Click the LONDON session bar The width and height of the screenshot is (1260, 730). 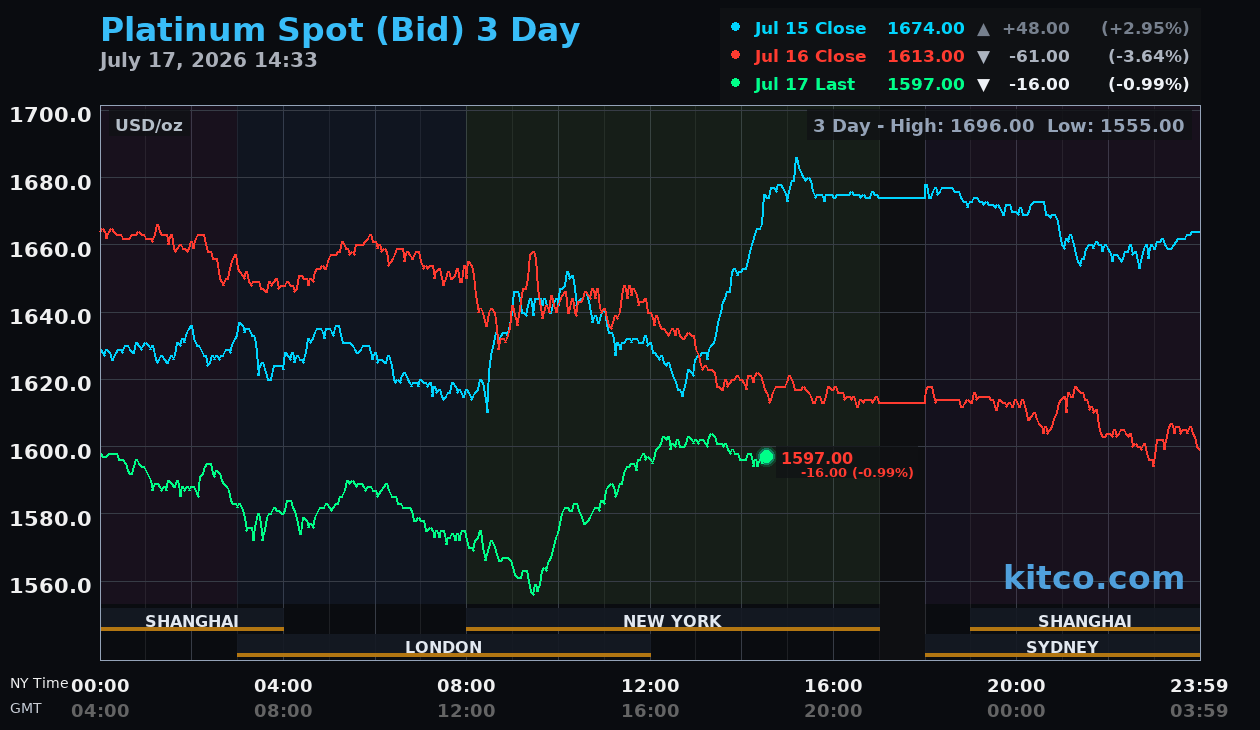pos(444,646)
